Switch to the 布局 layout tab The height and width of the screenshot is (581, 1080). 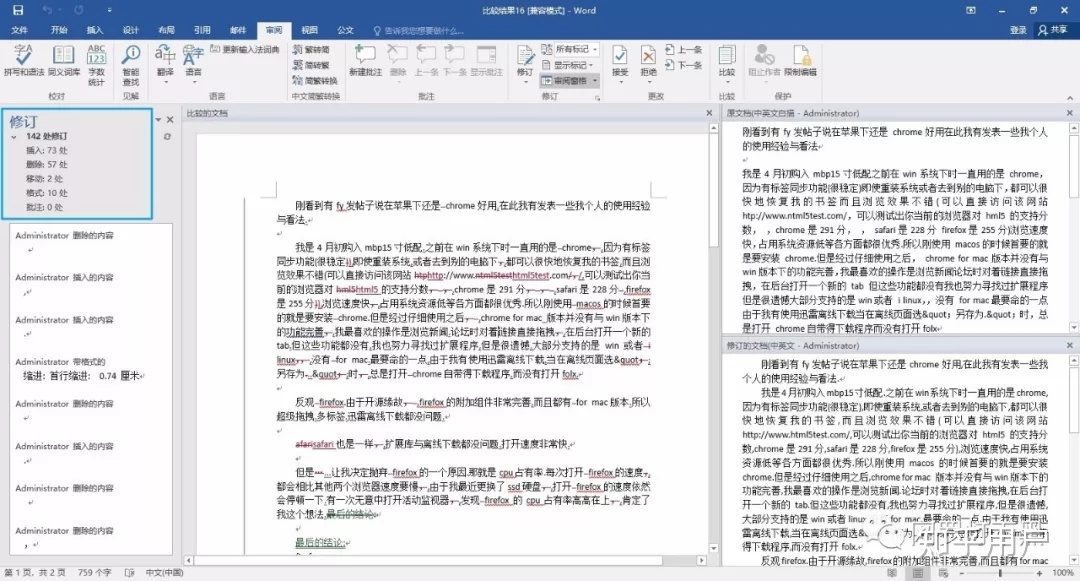click(166, 30)
